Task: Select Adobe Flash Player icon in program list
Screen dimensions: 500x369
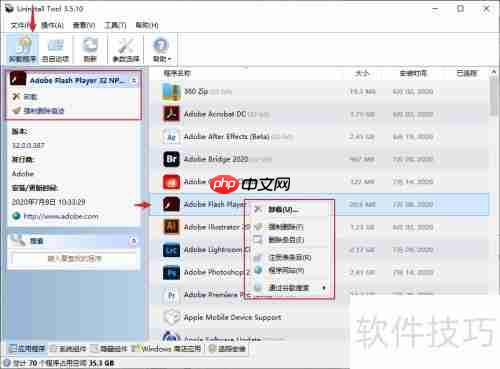Action: (171, 204)
